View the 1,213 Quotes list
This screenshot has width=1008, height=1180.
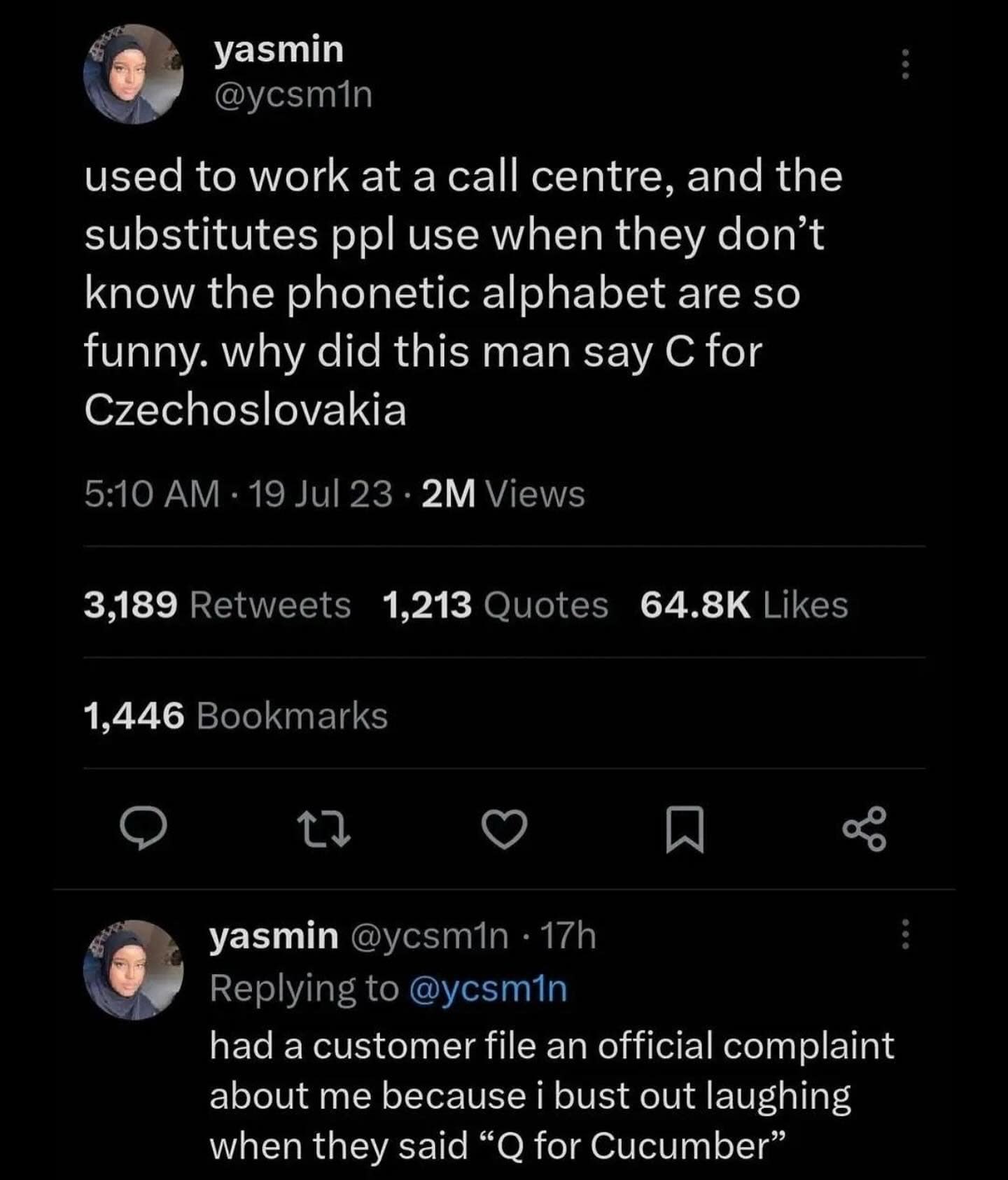click(x=496, y=605)
